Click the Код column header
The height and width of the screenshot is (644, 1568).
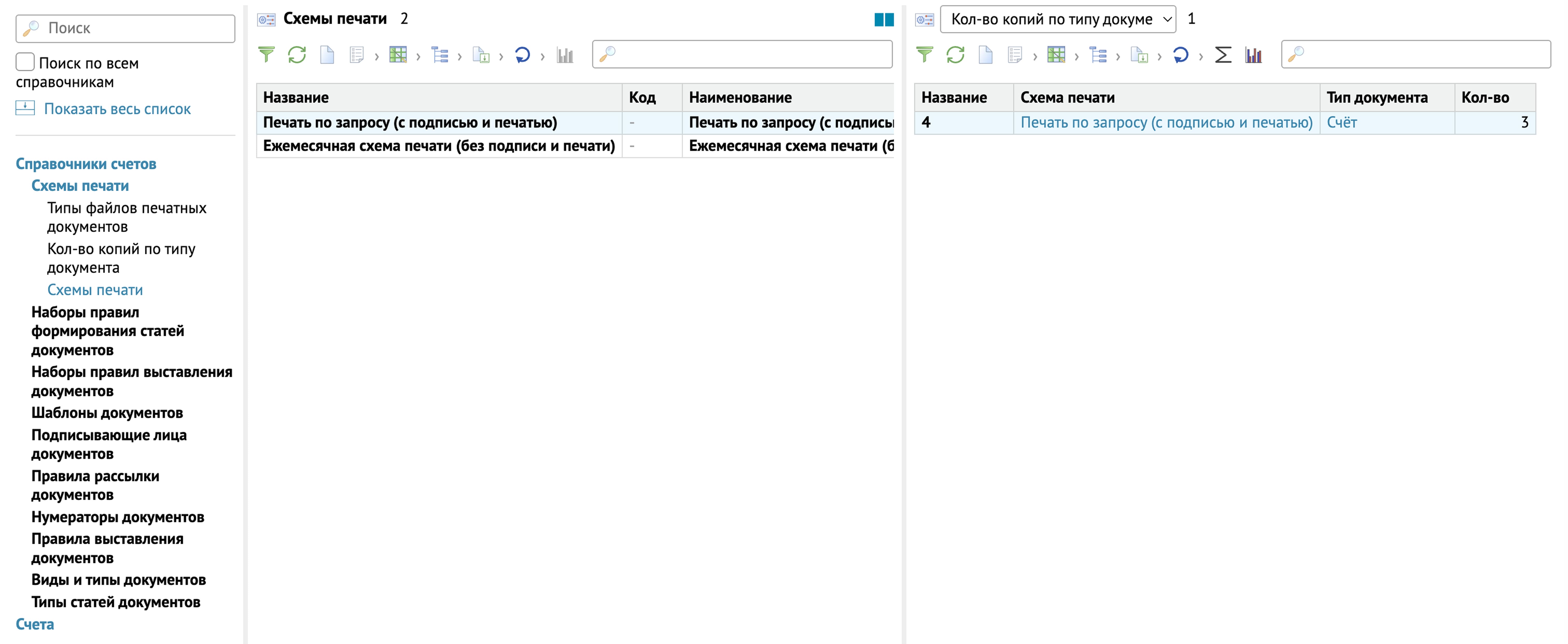click(x=652, y=97)
